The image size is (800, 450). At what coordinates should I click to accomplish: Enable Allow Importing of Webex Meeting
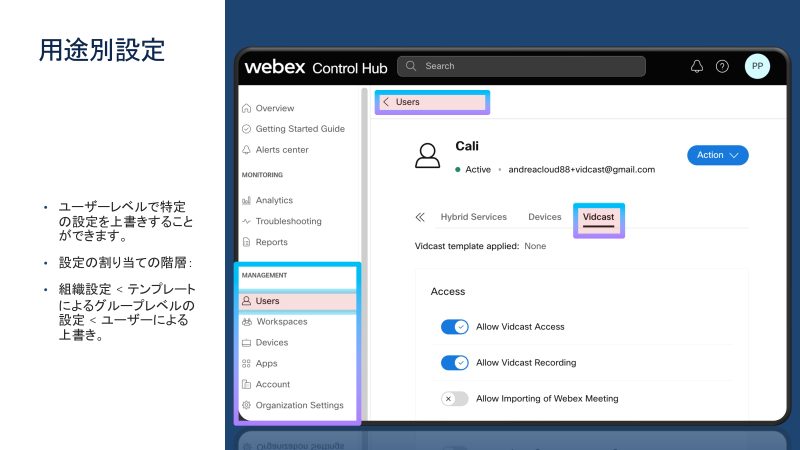click(454, 398)
